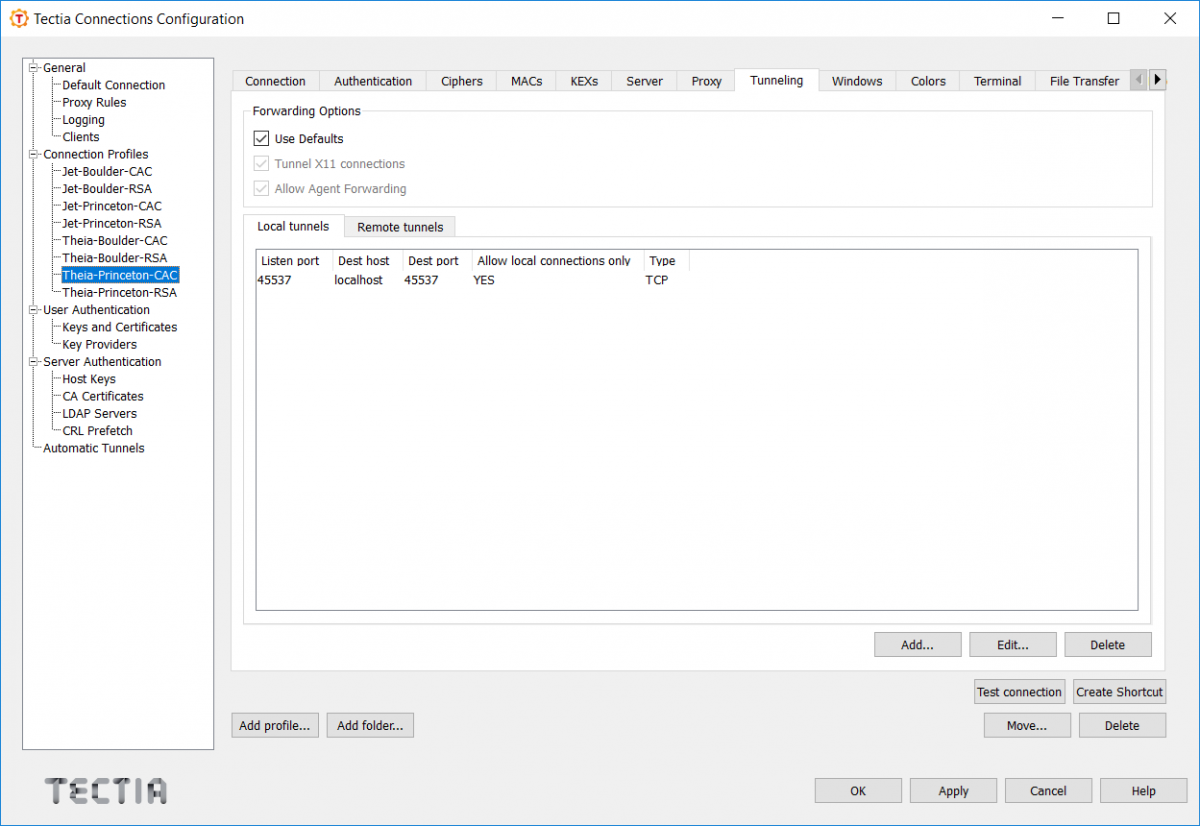Select Default Connection in the tree
The width and height of the screenshot is (1200, 826).
(x=114, y=85)
